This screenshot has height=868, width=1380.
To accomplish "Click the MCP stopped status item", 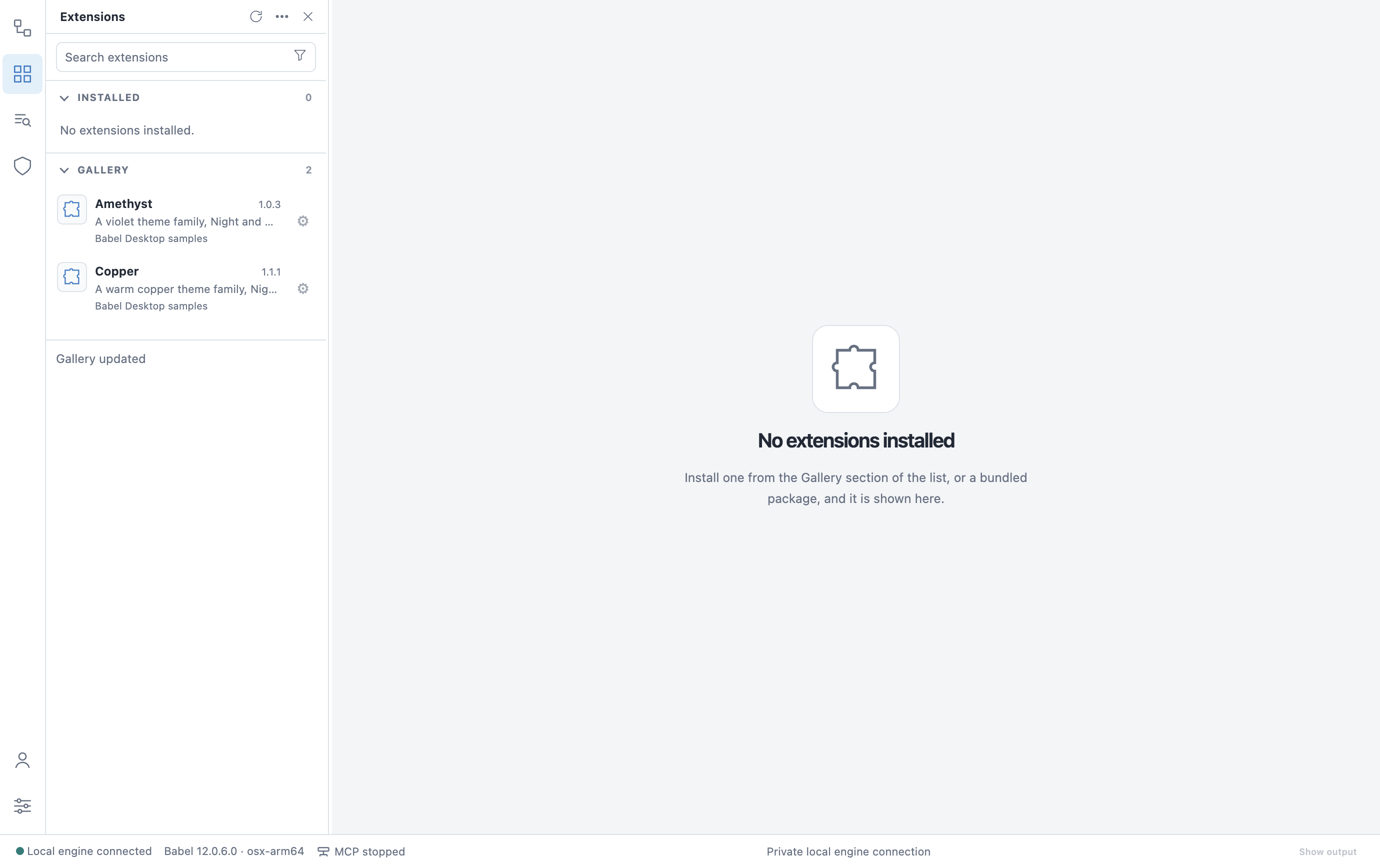I will (361, 851).
